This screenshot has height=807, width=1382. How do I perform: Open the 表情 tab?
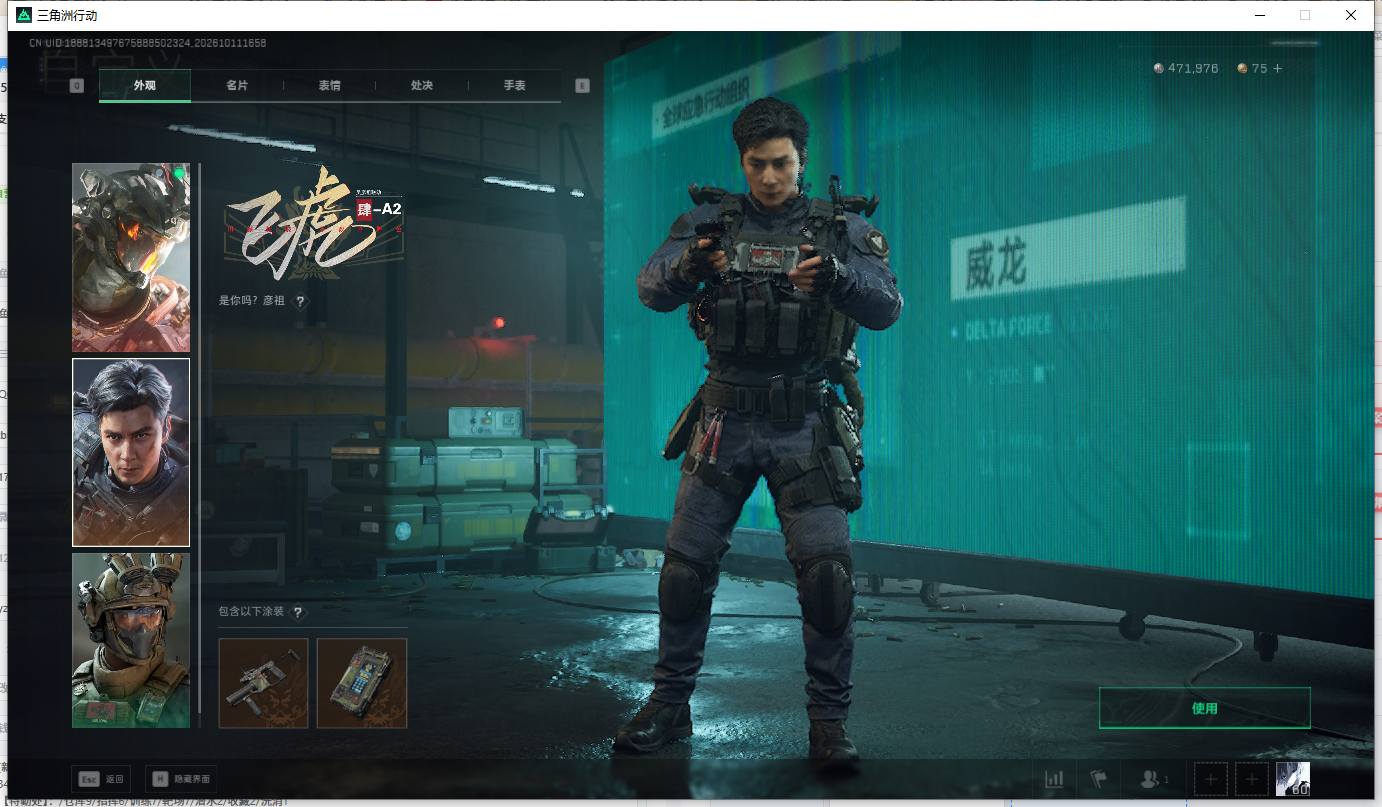(x=330, y=86)
